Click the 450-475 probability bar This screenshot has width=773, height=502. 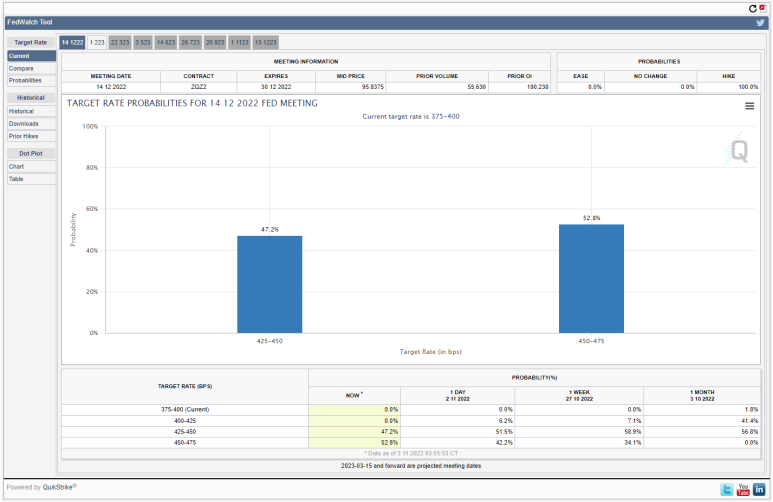point(591,279)
